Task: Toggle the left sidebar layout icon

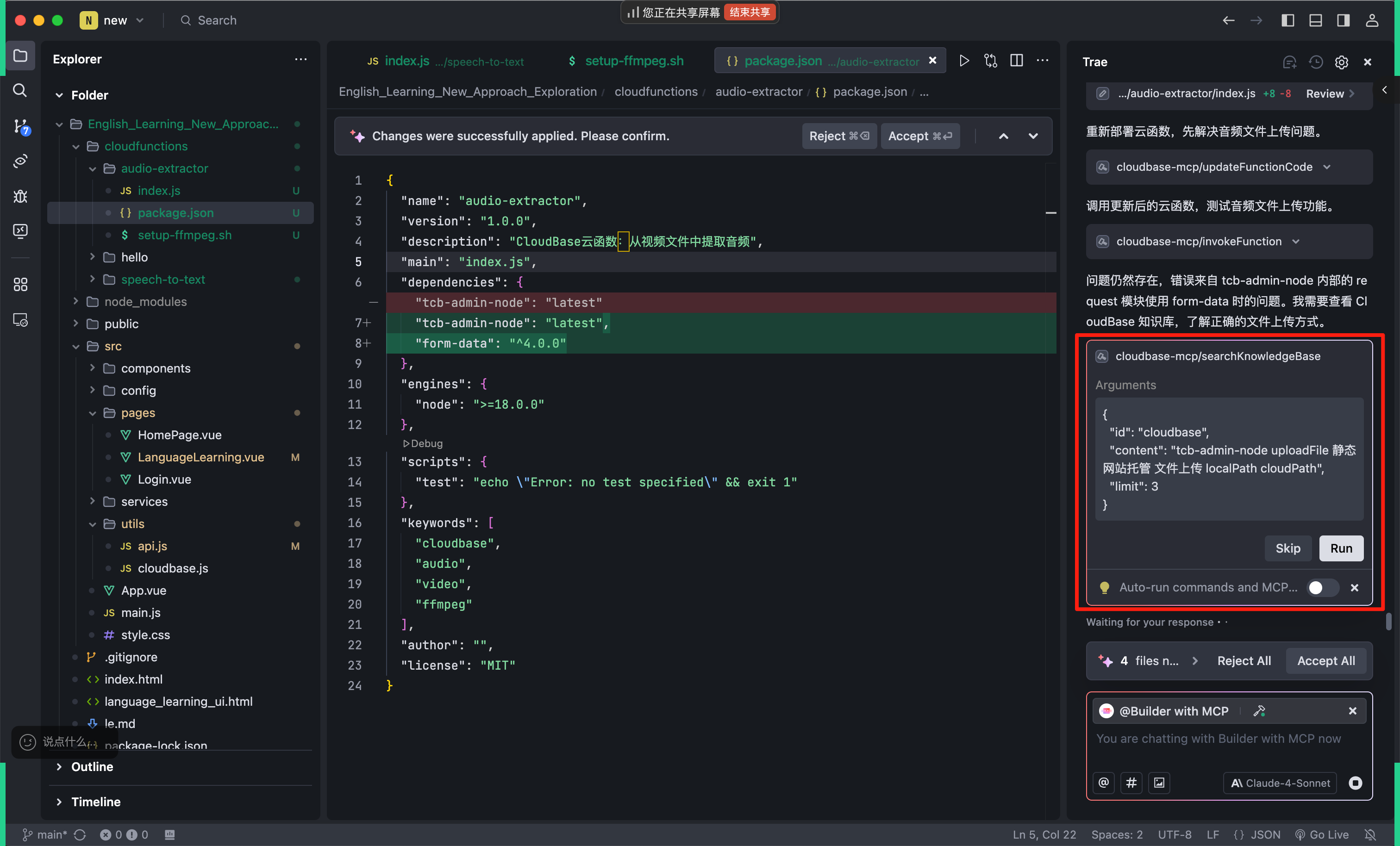Action: click(1287, 20)
